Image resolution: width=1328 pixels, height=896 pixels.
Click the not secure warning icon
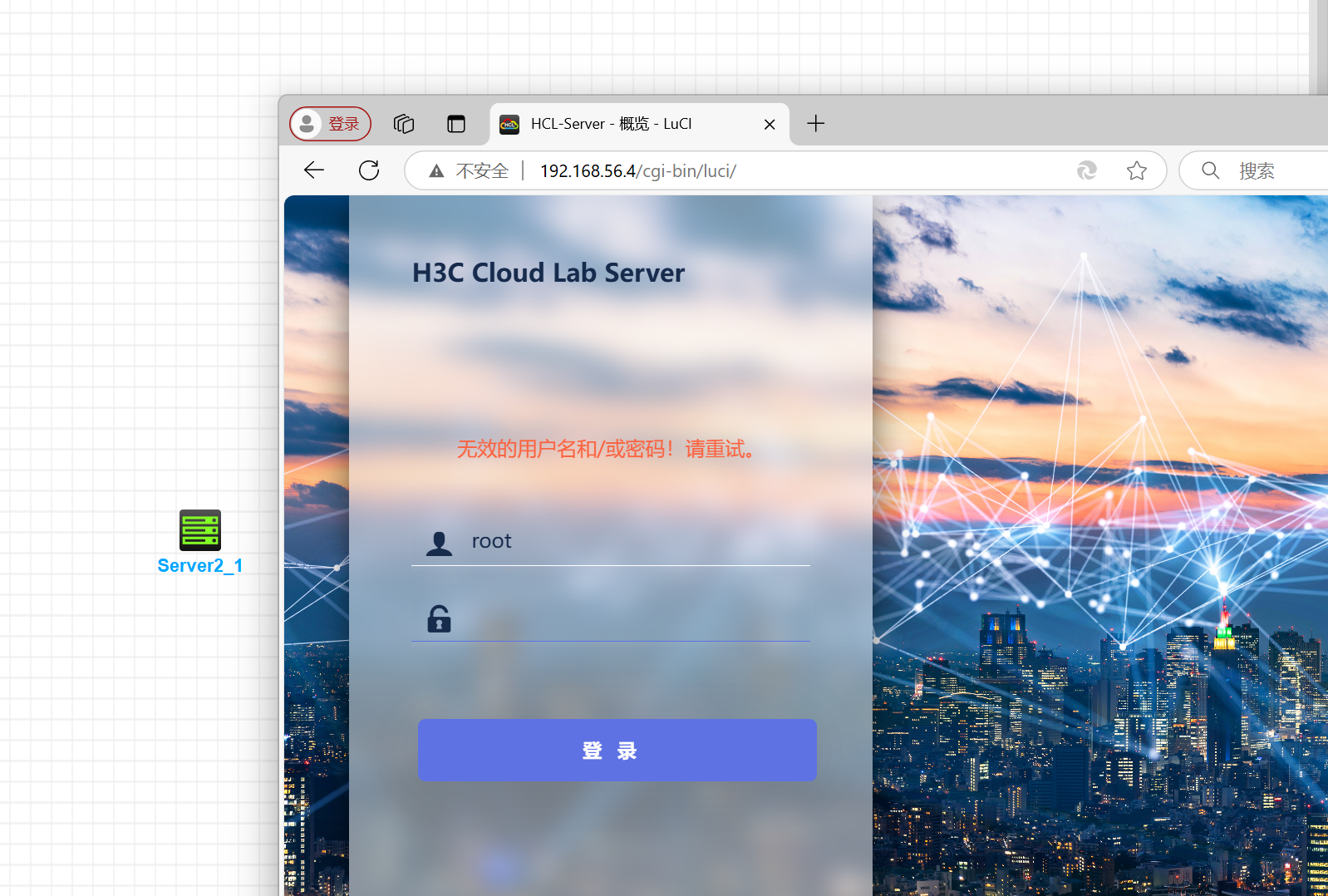point(436,171)
